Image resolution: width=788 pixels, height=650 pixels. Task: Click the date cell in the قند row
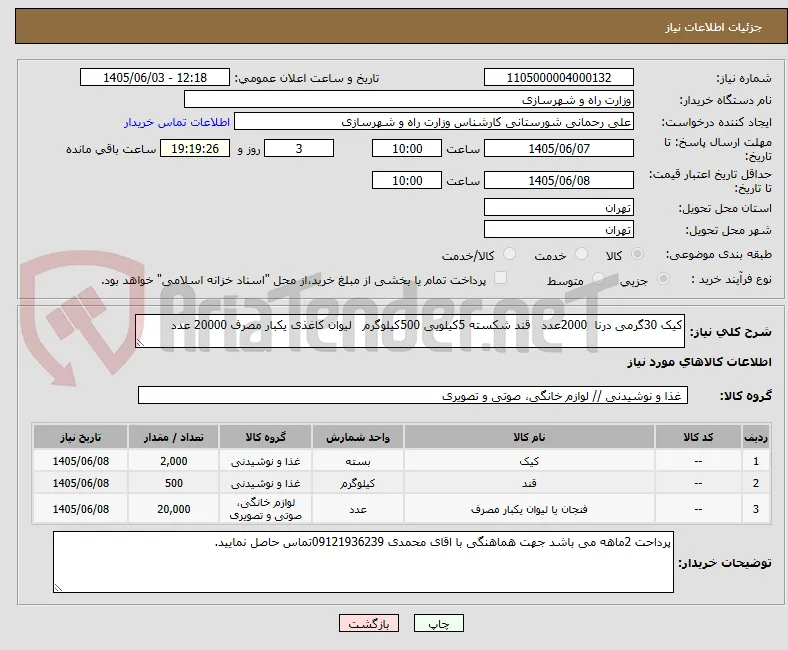point(80,483)
